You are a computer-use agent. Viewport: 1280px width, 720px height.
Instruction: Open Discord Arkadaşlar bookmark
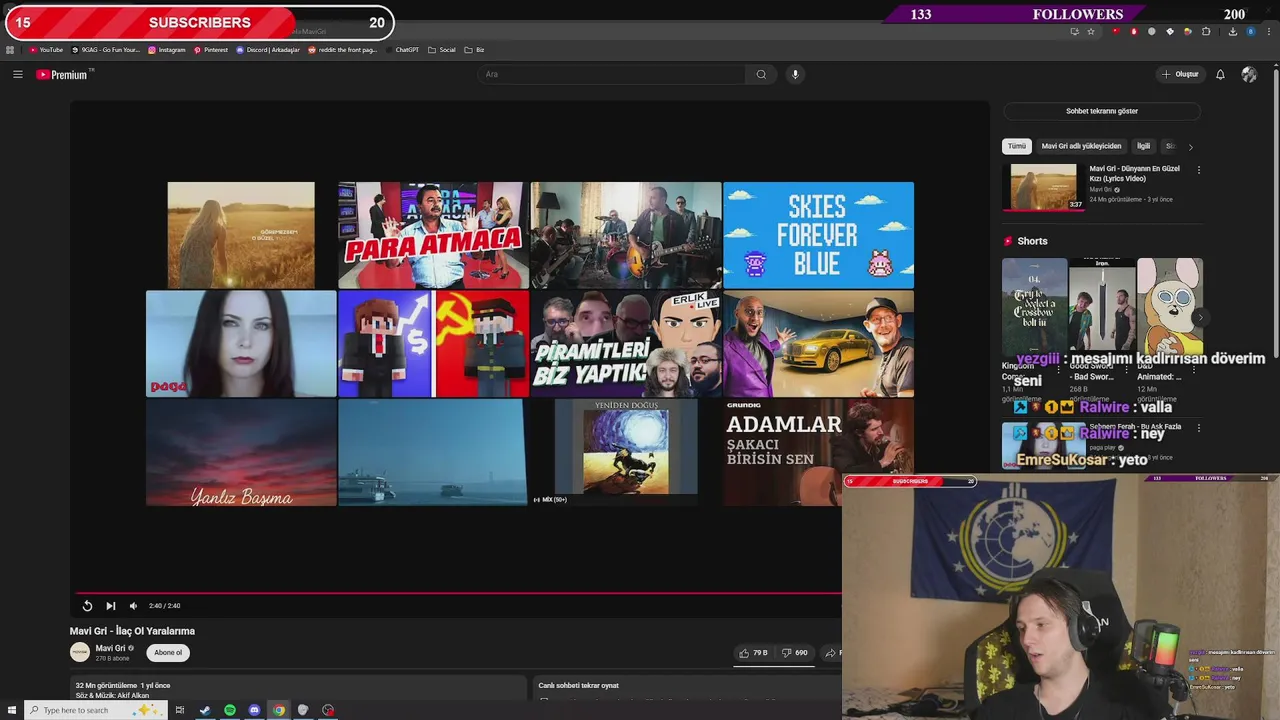point(268,50)
